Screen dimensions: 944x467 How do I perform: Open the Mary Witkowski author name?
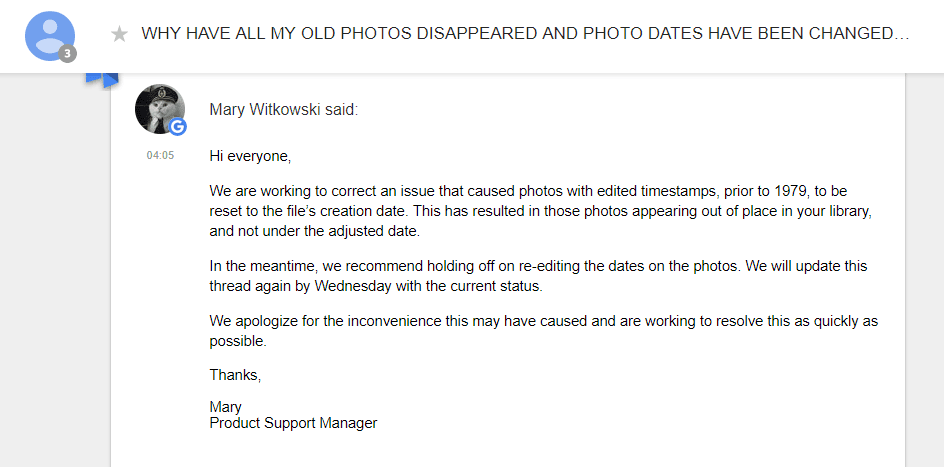(265, 109)
